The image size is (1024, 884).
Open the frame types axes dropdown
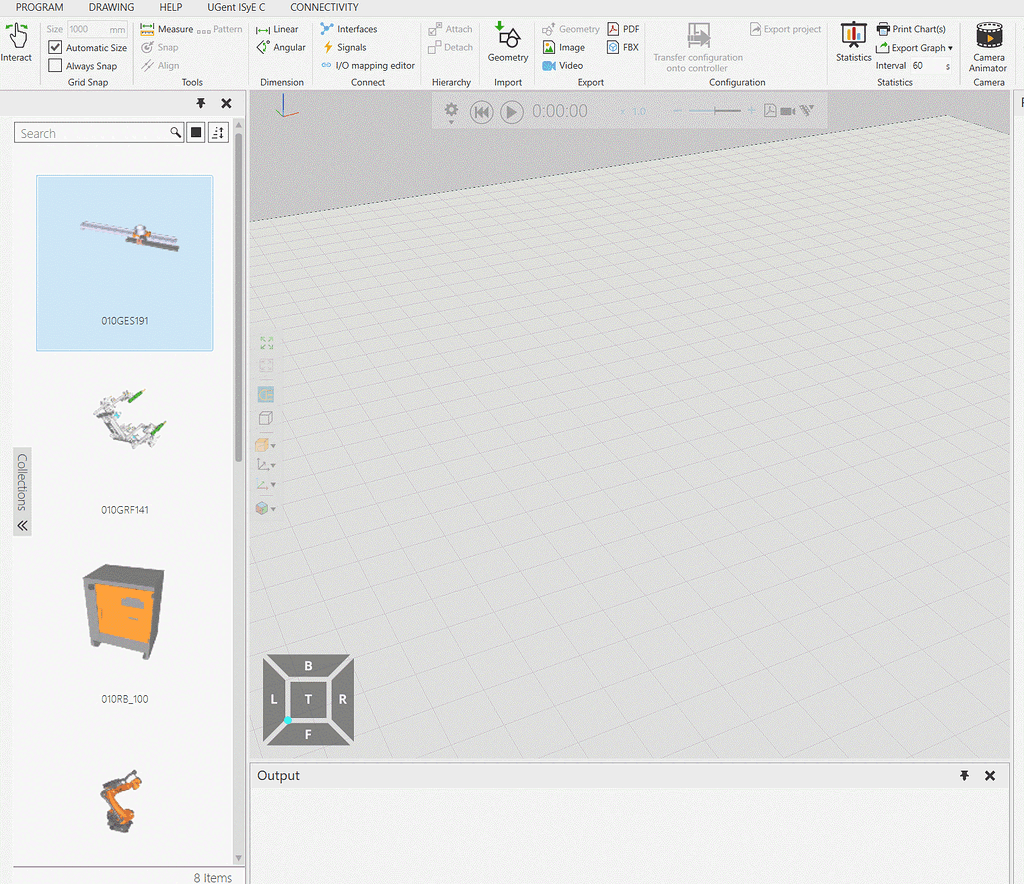click(x=266, y=465)
